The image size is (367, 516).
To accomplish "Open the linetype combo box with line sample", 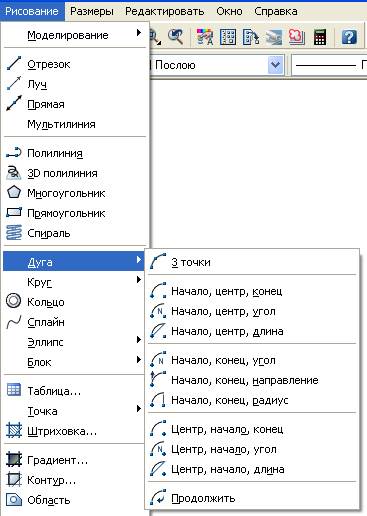I will click(x=329, y=65).
